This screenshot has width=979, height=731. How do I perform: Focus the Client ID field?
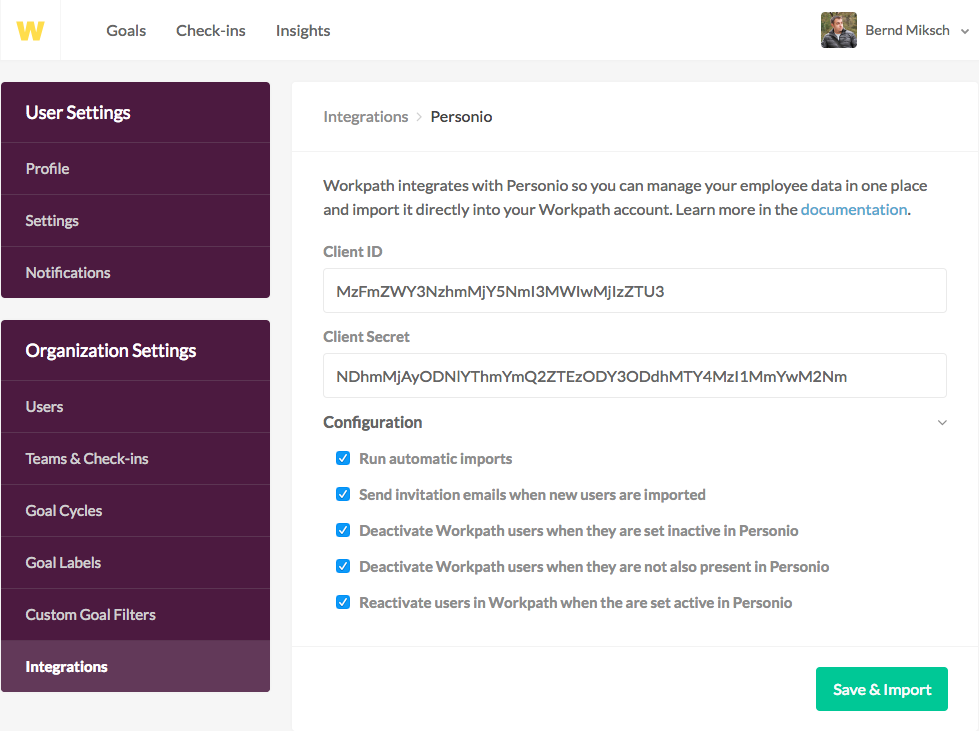pos(634,291)
